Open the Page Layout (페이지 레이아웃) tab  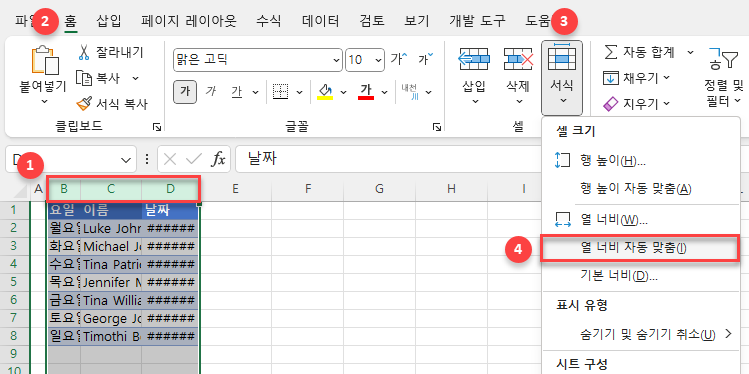point(189,21)
